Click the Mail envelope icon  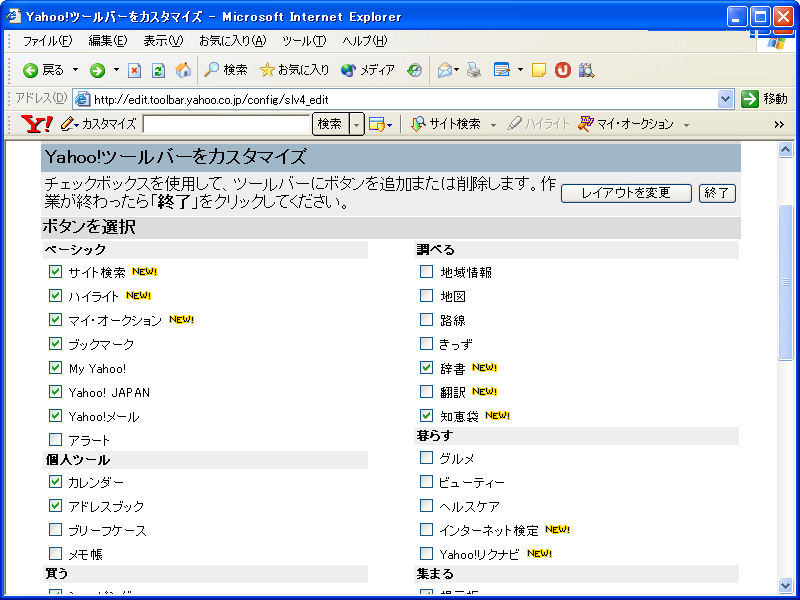tap(445, 70)
